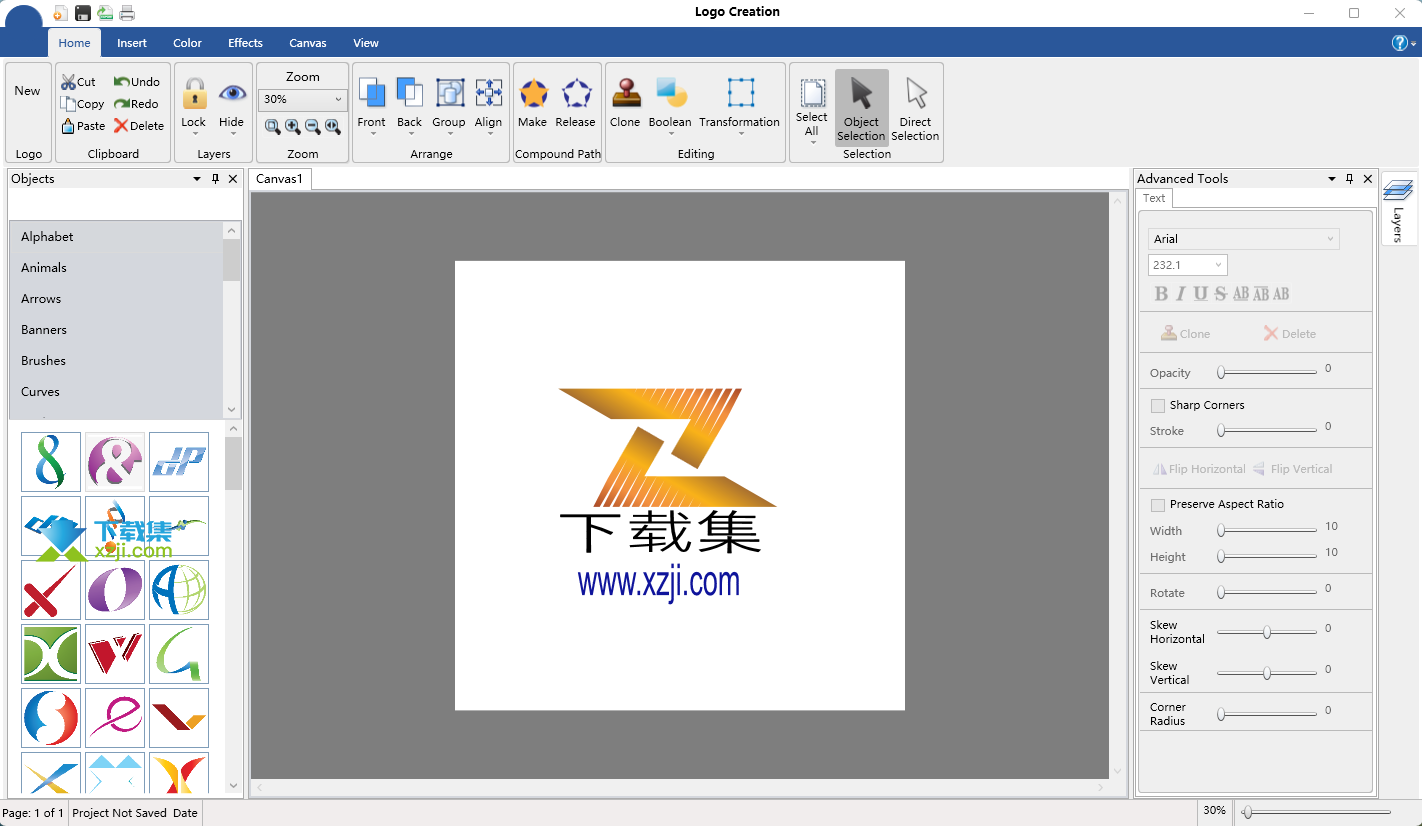This screenshot has width=1422, height=826.
Task: Switch to the View ribbon tab
Action: [366, 43]
